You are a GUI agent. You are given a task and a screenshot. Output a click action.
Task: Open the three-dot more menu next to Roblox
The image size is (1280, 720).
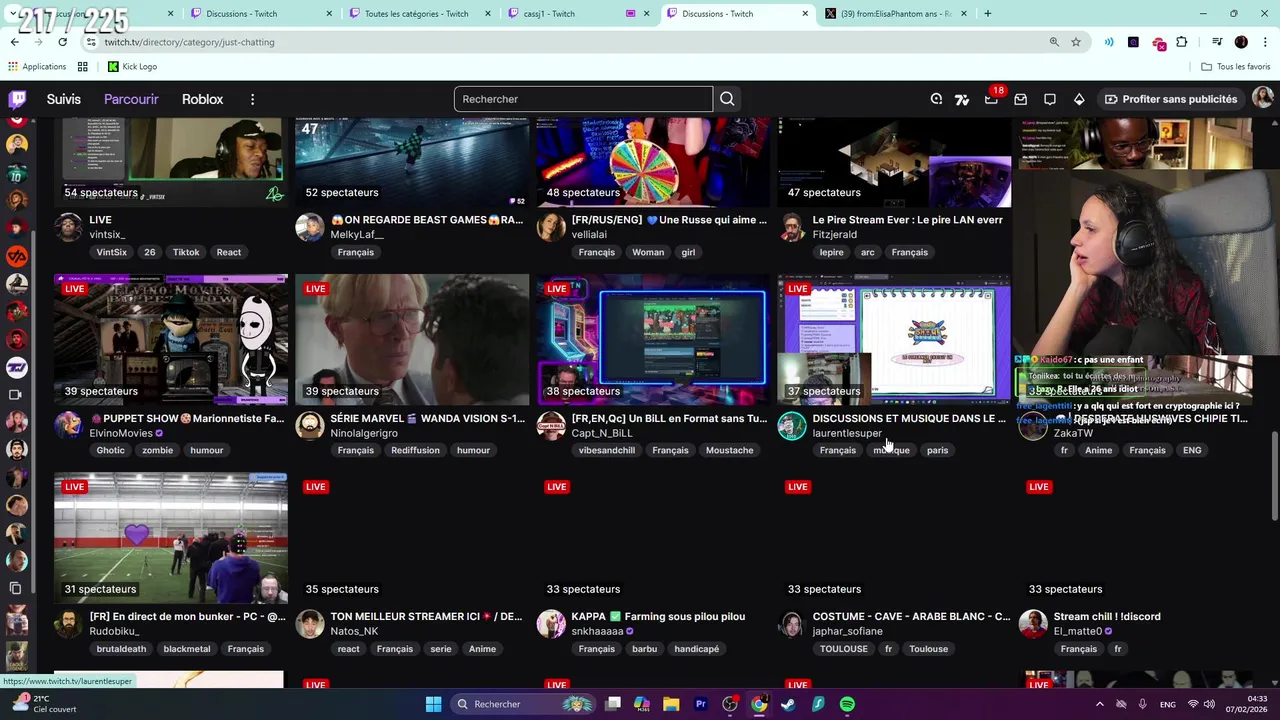point(252,99)
